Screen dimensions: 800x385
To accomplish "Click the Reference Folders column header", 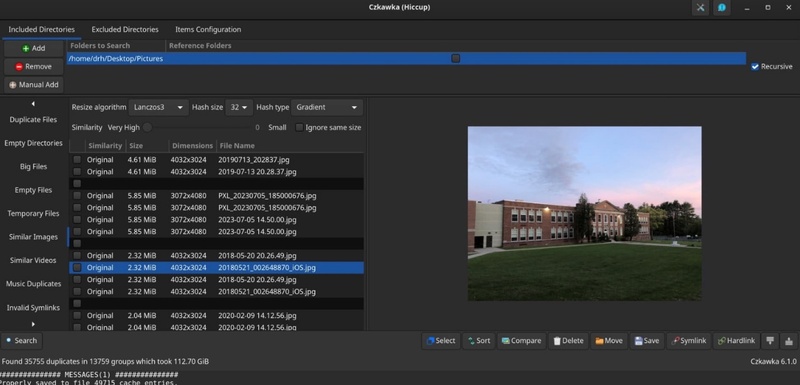I will [456, 46].
